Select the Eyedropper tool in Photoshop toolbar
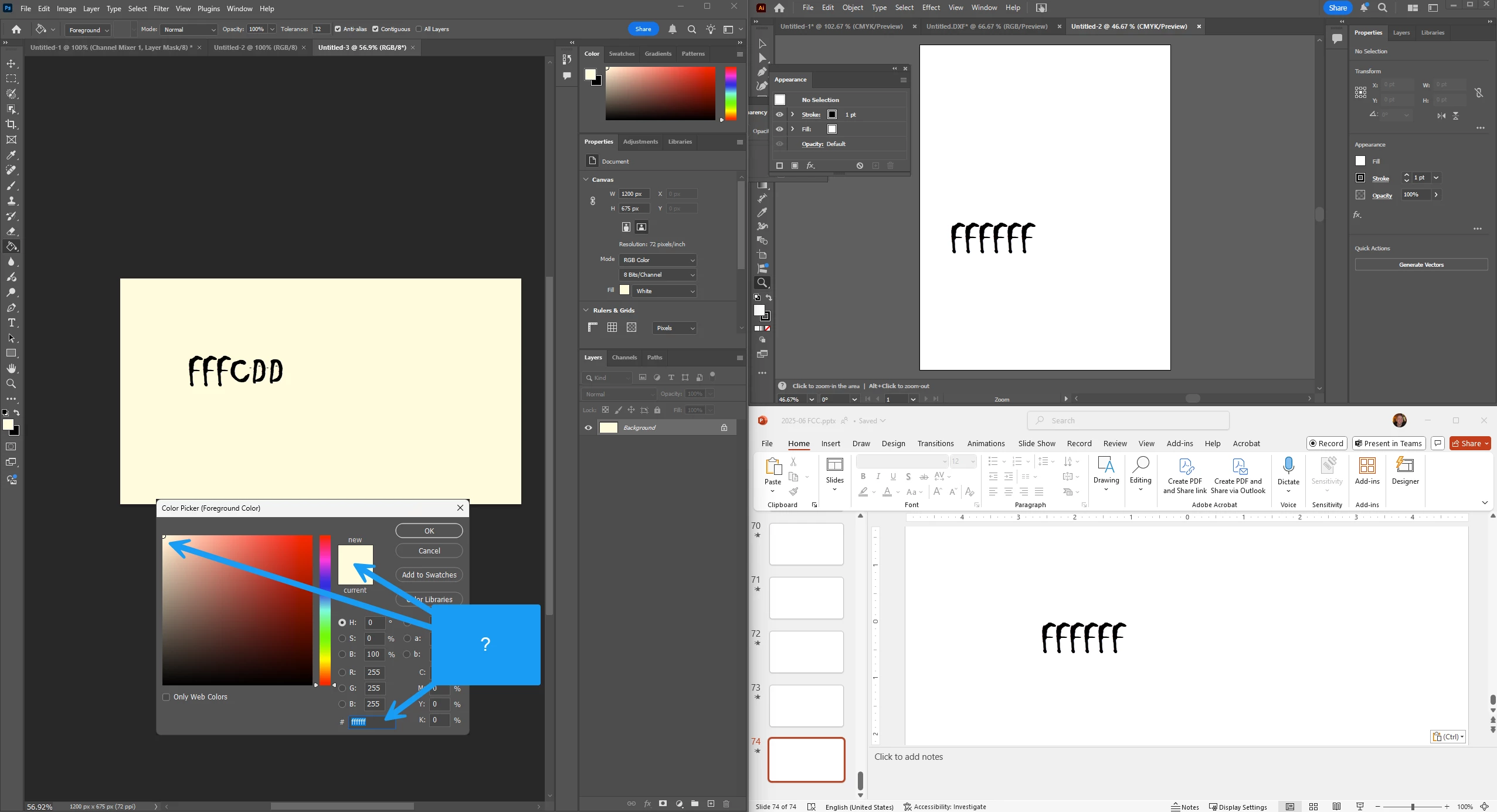This screenshot has width=1497, height=812. click(x=11, y=155)
